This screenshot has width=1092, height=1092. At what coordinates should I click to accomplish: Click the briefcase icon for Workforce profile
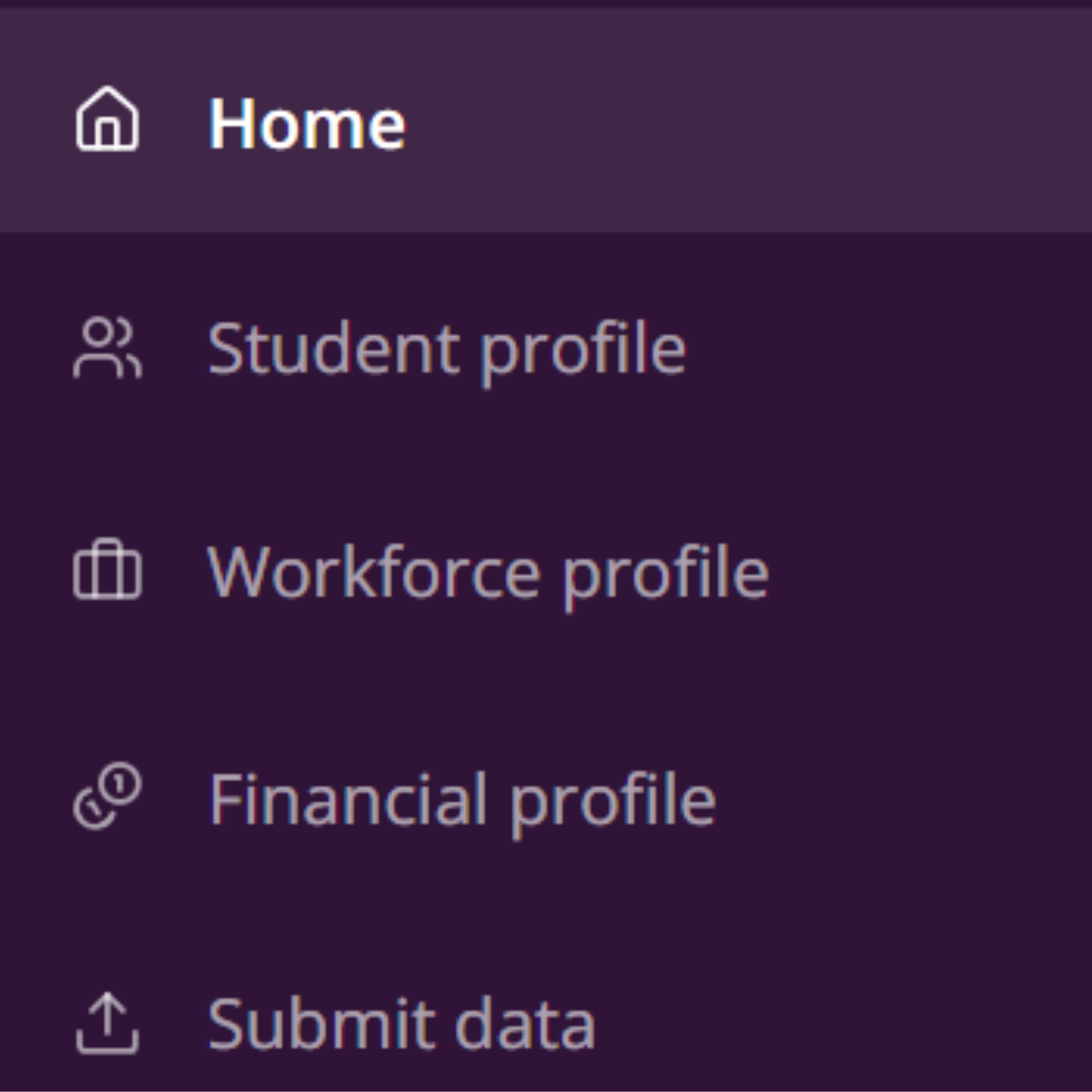point(108,568)
